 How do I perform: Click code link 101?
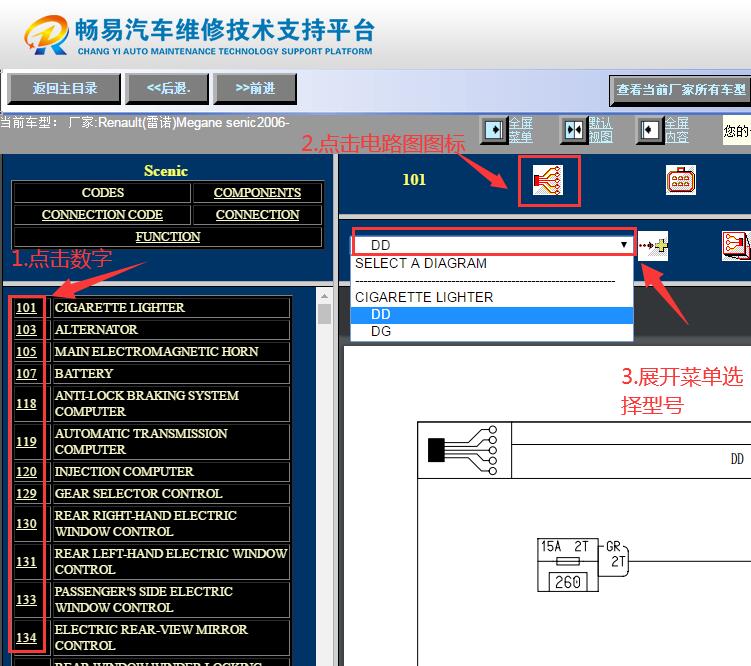tap(26, 307)
